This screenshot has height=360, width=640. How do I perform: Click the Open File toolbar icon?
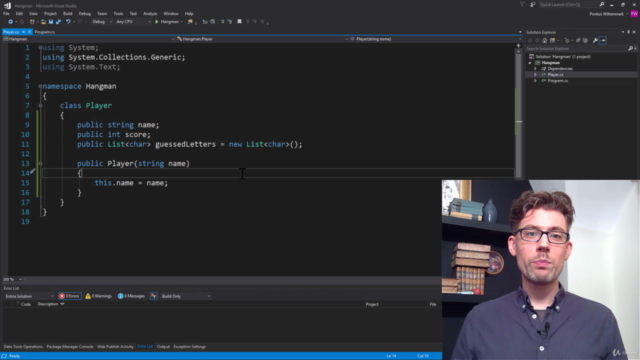click(43, 22)
